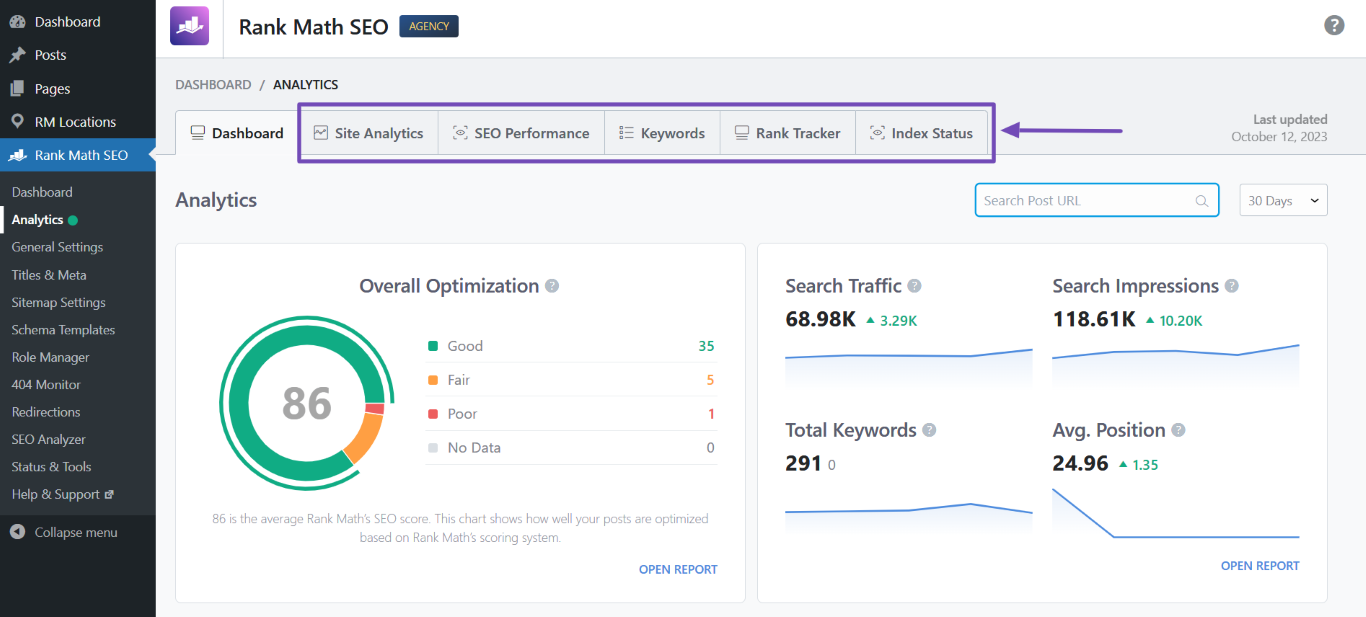1366x617 pixels.
Task: Switch to the Dashboard tab
Action: (237, 133)
